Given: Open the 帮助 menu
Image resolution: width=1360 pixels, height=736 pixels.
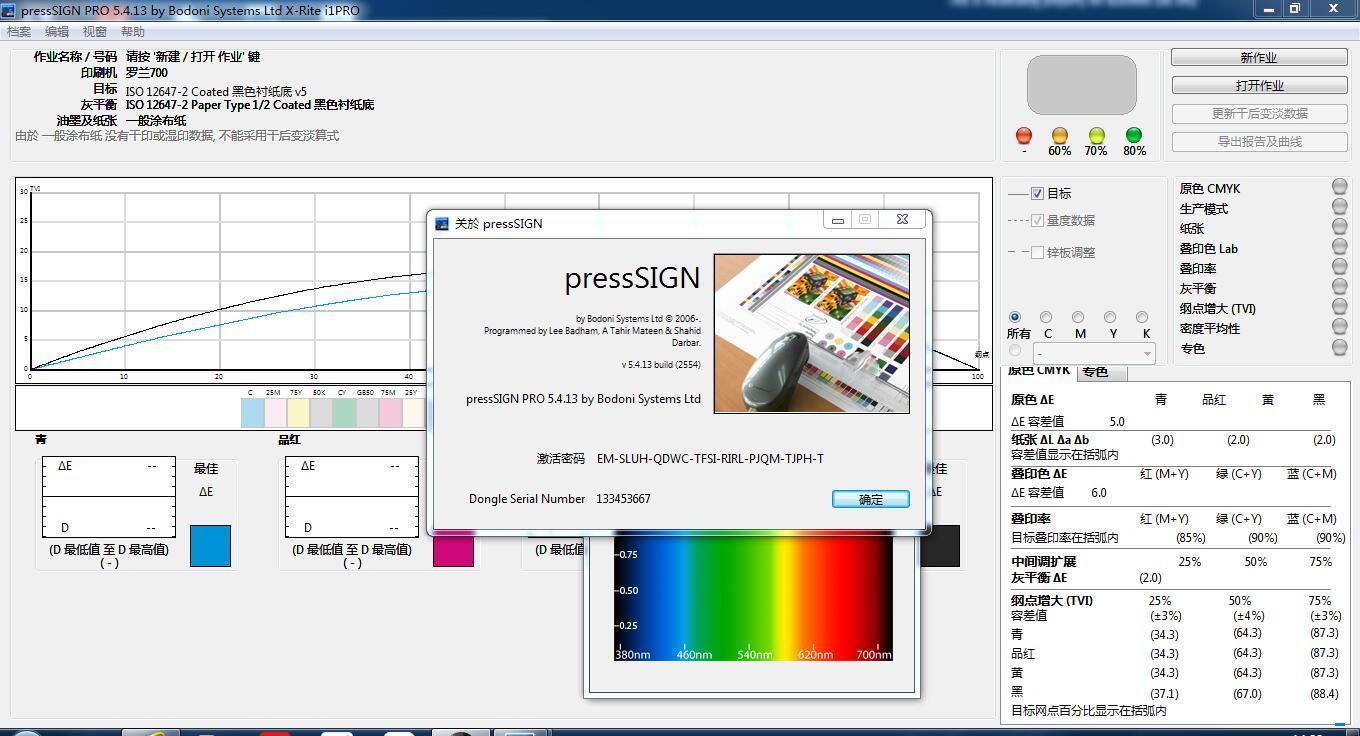Looking at the screenshot, I should (x=133, y=32).
